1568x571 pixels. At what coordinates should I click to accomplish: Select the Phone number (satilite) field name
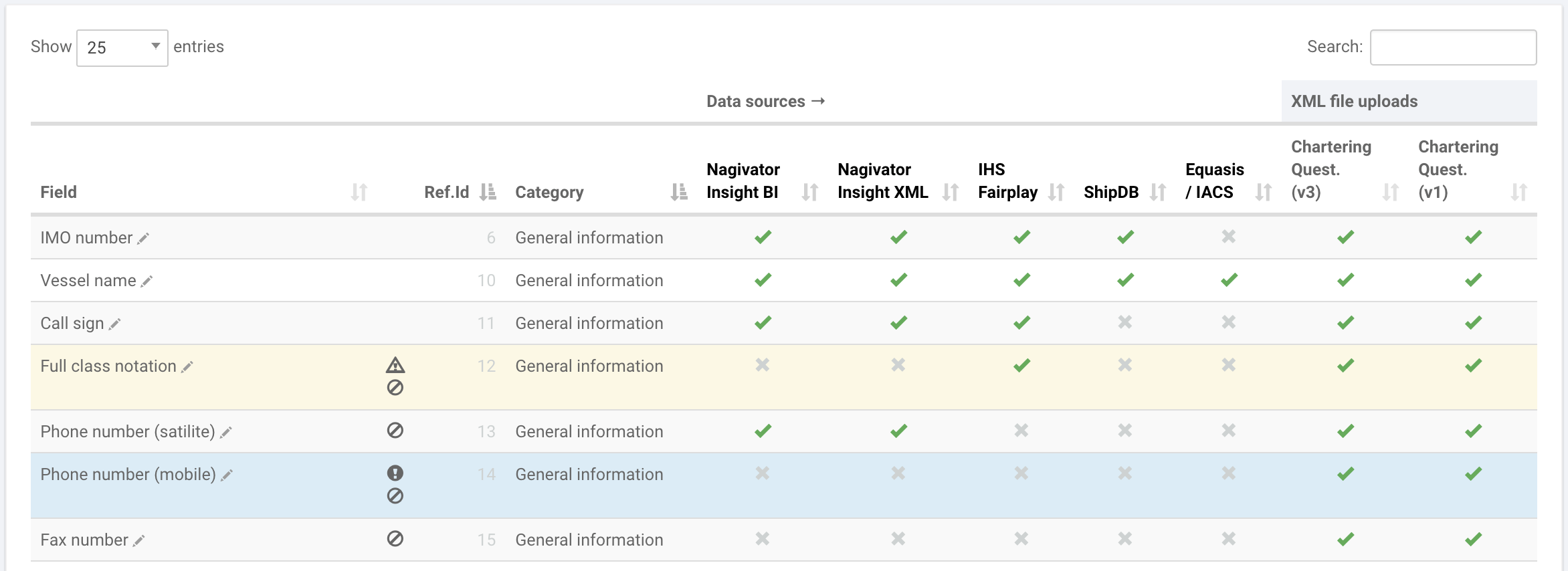[128, 432]
